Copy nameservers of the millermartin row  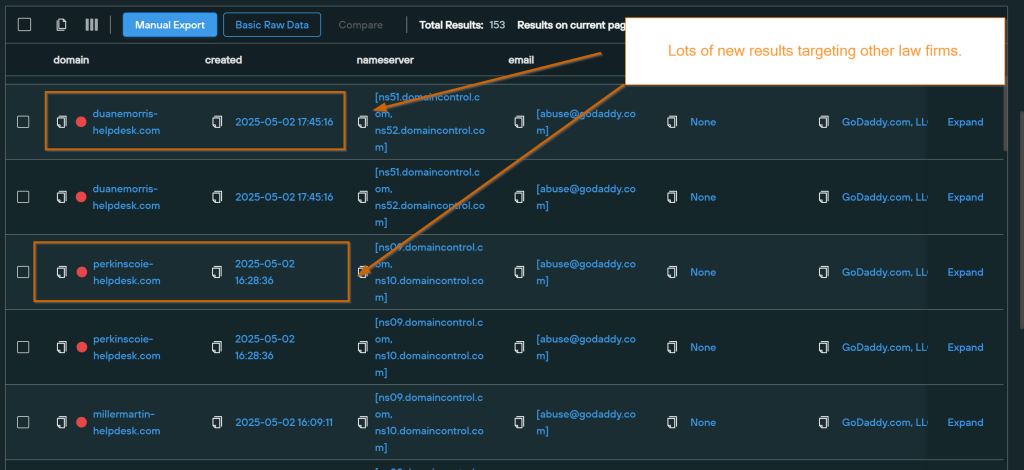(x=363, y=422)
